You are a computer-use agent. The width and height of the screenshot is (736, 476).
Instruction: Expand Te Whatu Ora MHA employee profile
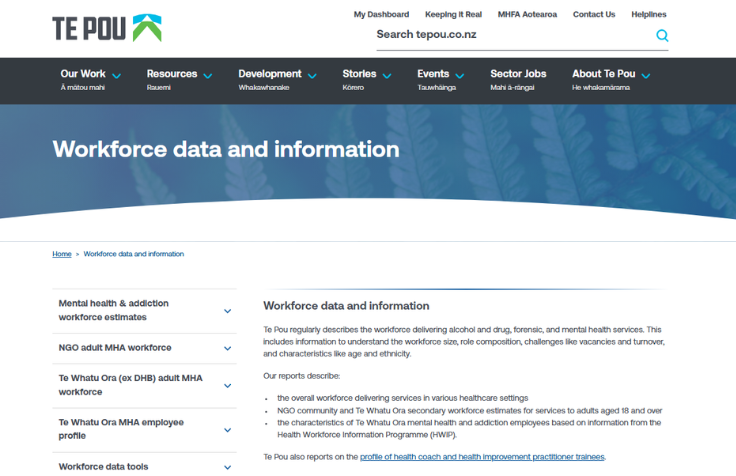point(229,429)
